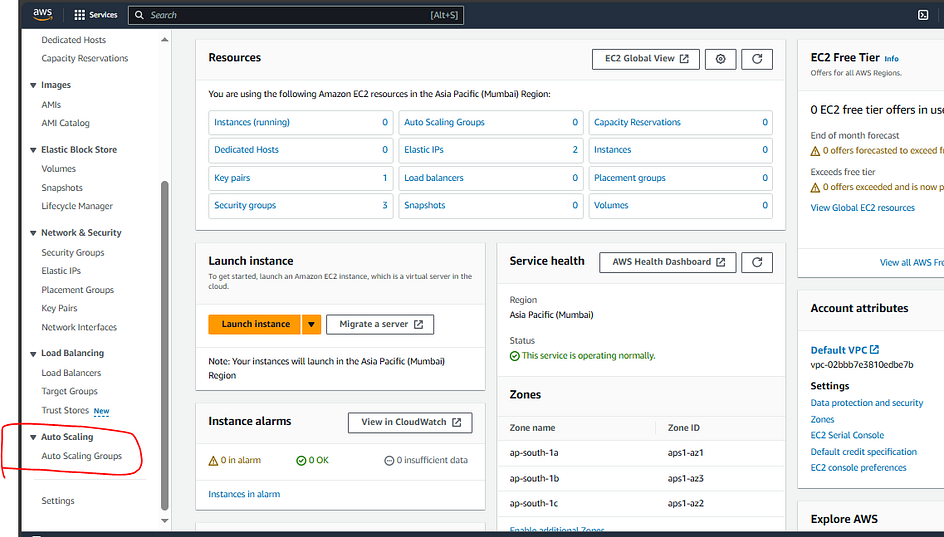Refresh the Resources panel
Screen dimensions: 944x537
coord(757,59)
